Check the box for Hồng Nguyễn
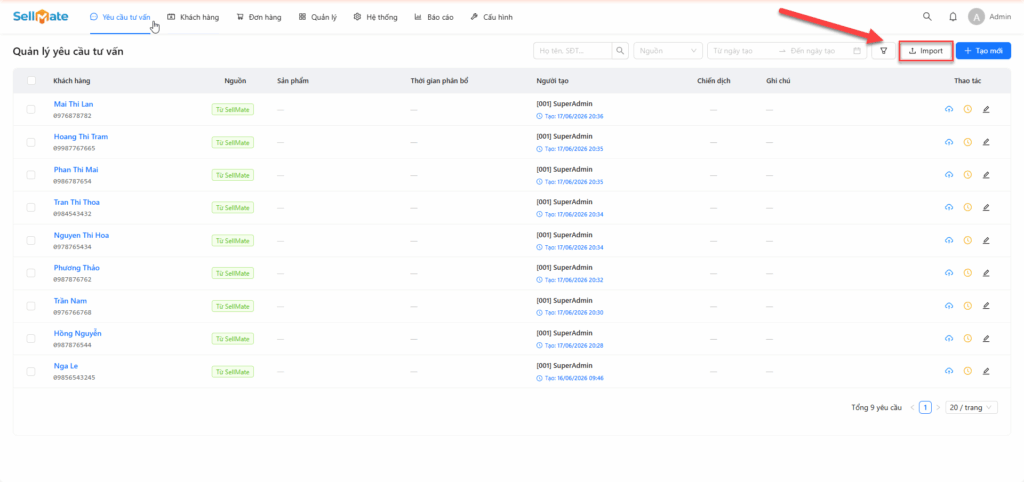Screen dimensions: 1024x482 (x=31, y=338)
